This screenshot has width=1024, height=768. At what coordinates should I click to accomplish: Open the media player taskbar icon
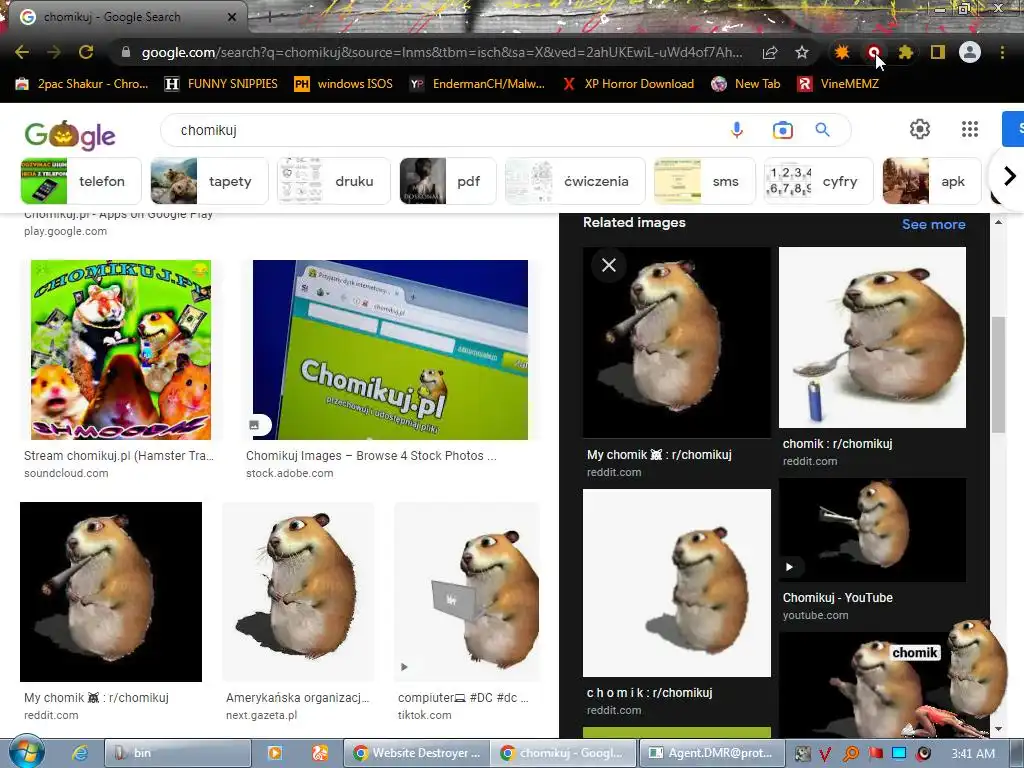click(275, 753)
